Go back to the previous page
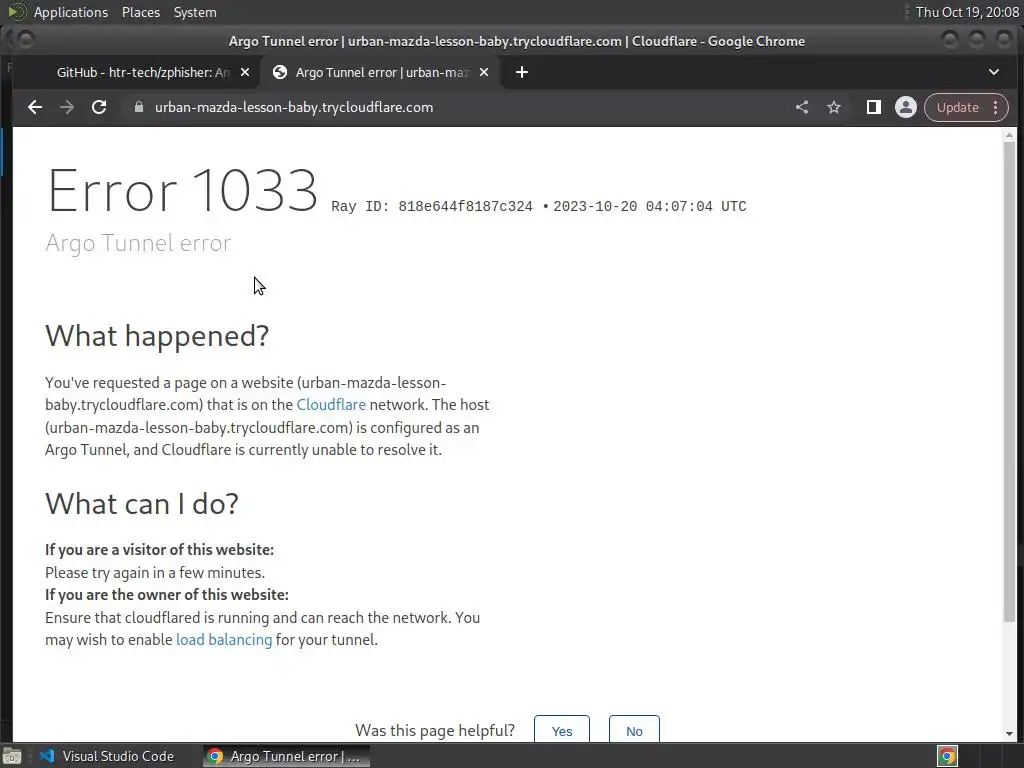1024x768 pixels. click(35, 107)
